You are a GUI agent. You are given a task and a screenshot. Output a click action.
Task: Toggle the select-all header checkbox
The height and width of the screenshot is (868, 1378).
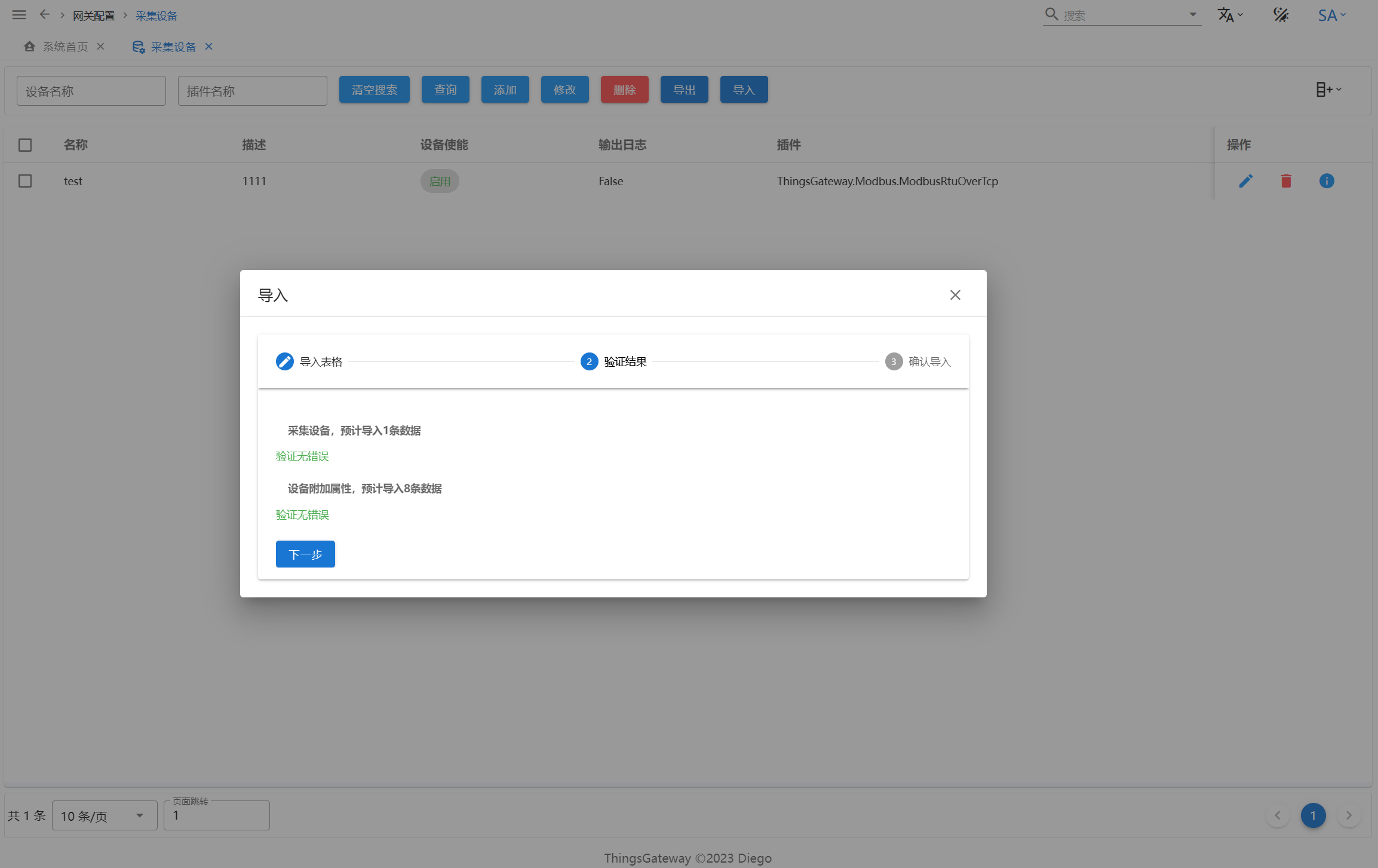coord(25,145)
